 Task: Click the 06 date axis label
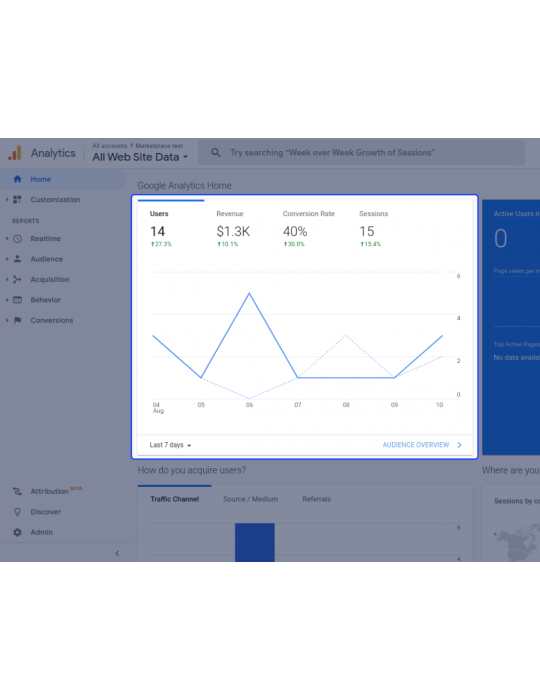(x=249, y=405)
